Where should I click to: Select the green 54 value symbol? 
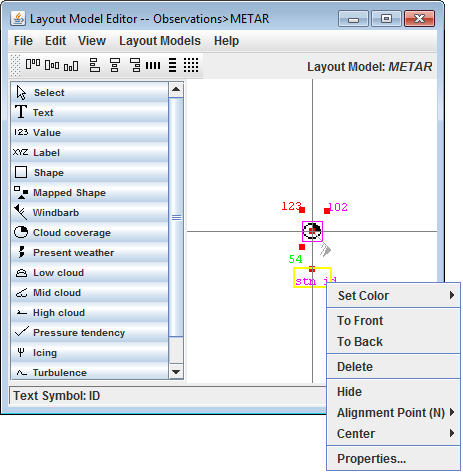pyautogui.click(x=295, y=259)
